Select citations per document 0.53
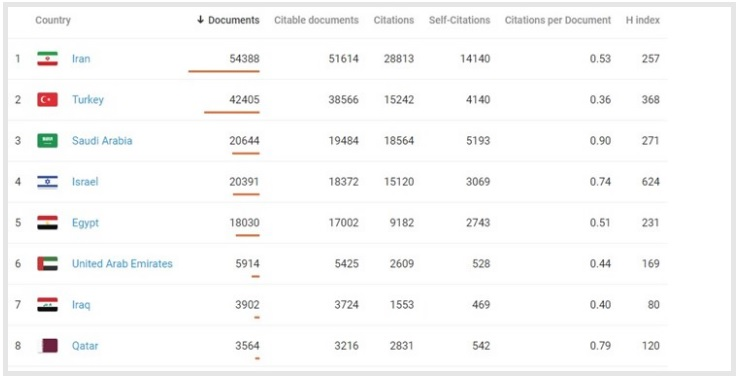The image size is (740, 377). pyautogui.click(x=600, y=59)
